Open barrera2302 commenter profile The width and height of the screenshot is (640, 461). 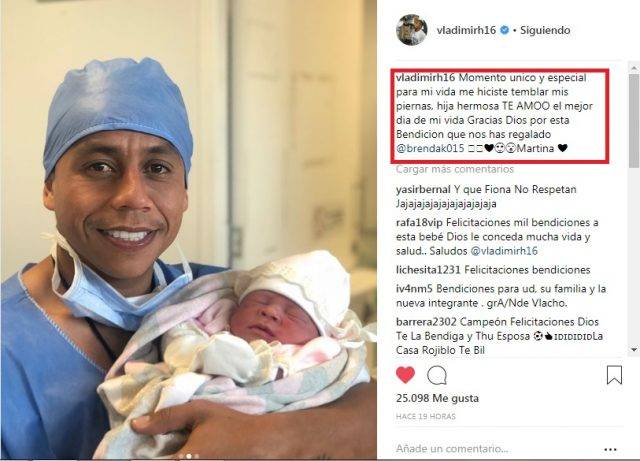(x=426, y=322)
